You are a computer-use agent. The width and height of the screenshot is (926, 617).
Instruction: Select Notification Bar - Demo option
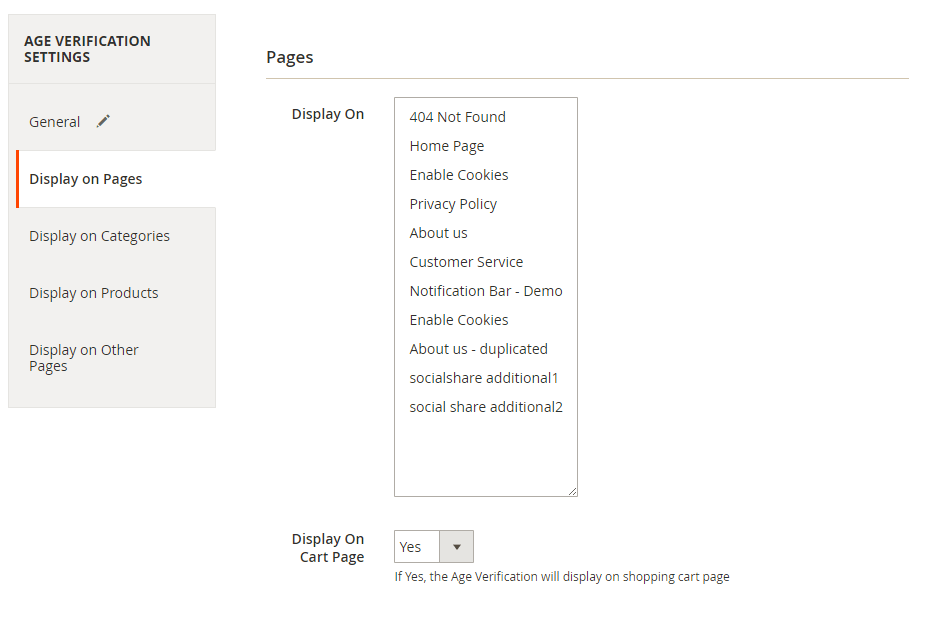pos(485,291)
